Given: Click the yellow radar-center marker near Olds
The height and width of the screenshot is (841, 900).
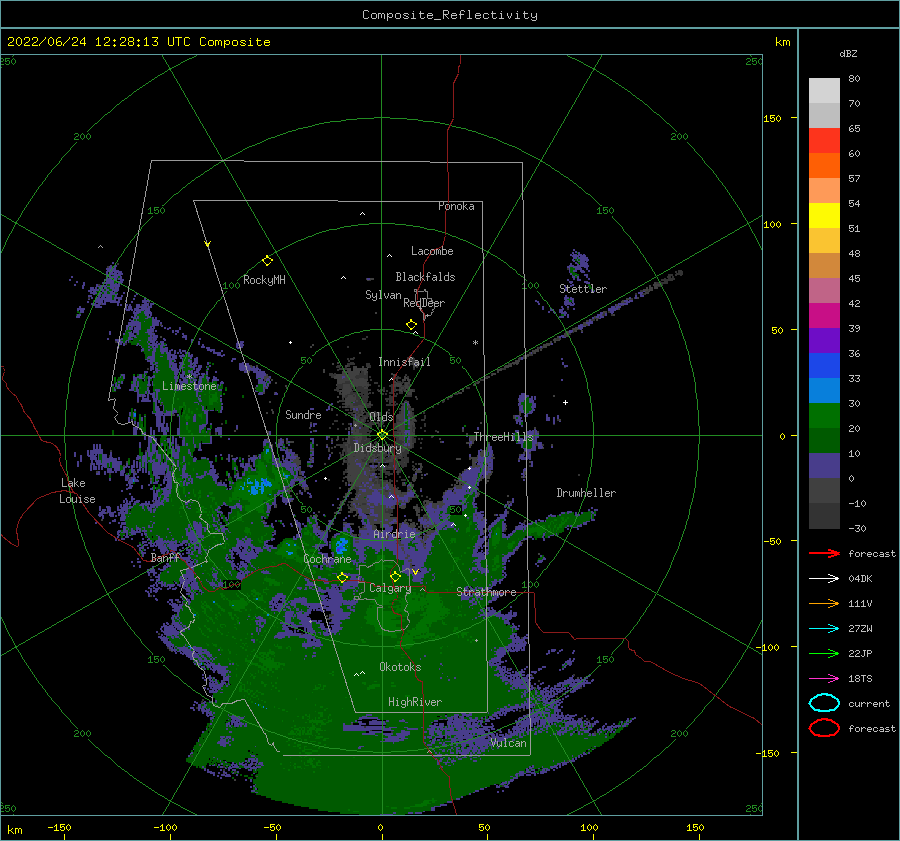Looking at the screenshot, I should coord(382,435).
